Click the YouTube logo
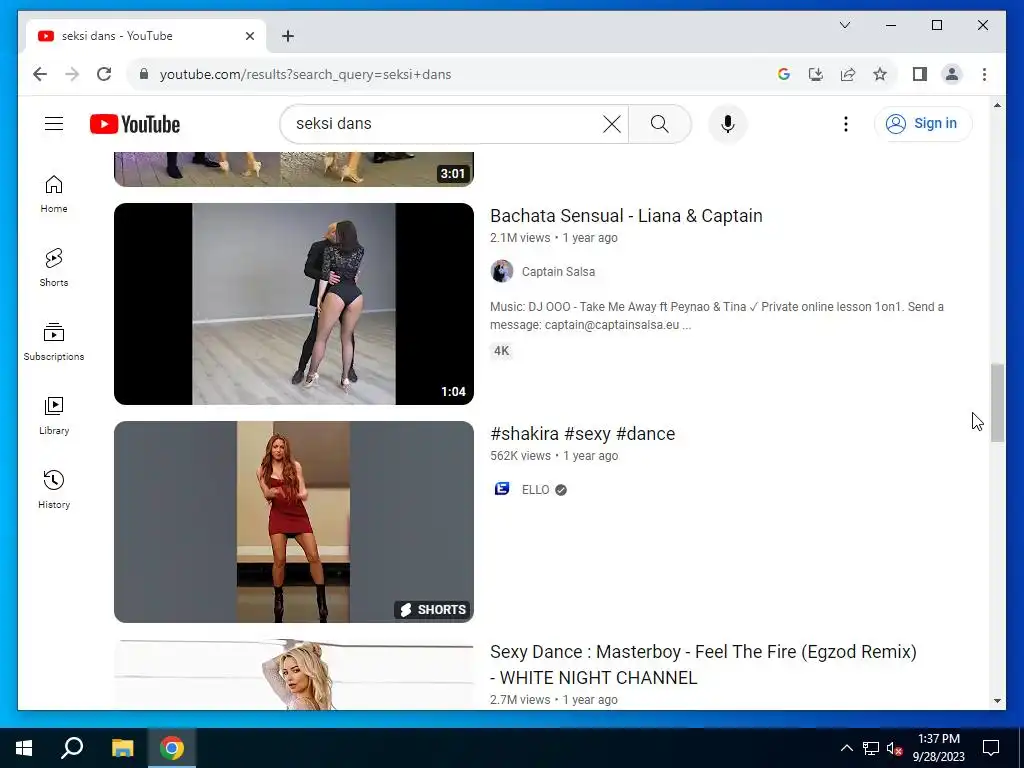Image resolution: width=1024 pixels, height=768 pixels. pos(135,124)
